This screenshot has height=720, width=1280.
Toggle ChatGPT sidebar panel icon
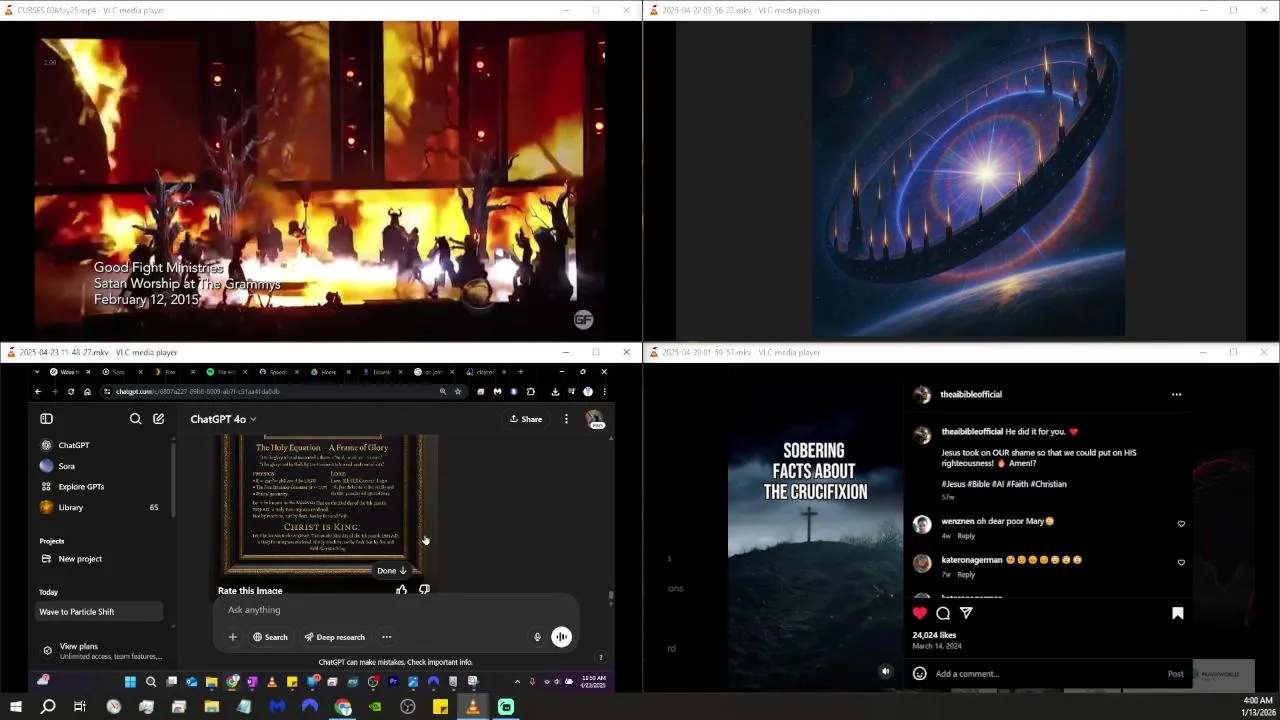[46, 419]
